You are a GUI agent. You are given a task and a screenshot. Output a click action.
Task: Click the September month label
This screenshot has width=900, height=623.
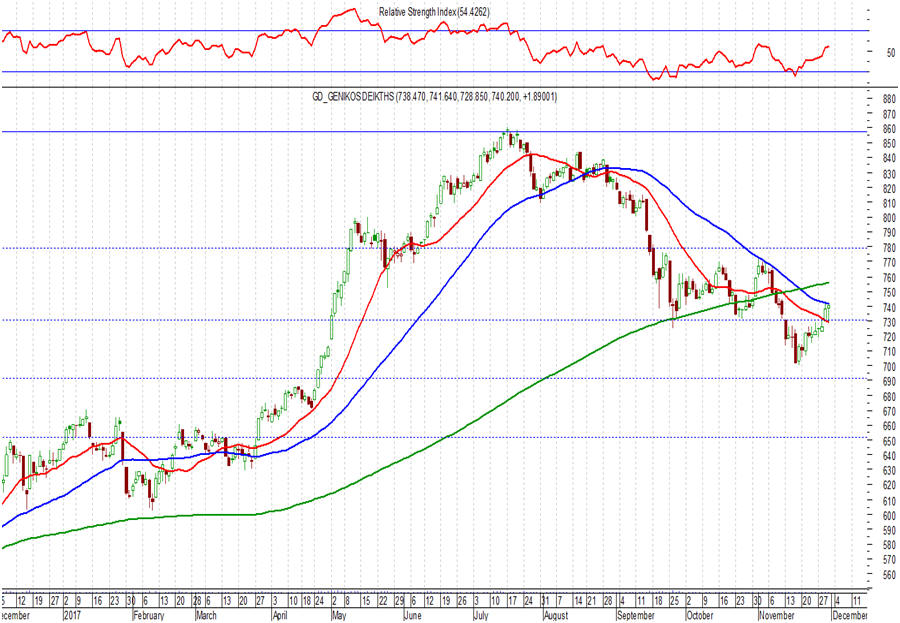click(x=635, y=615)
